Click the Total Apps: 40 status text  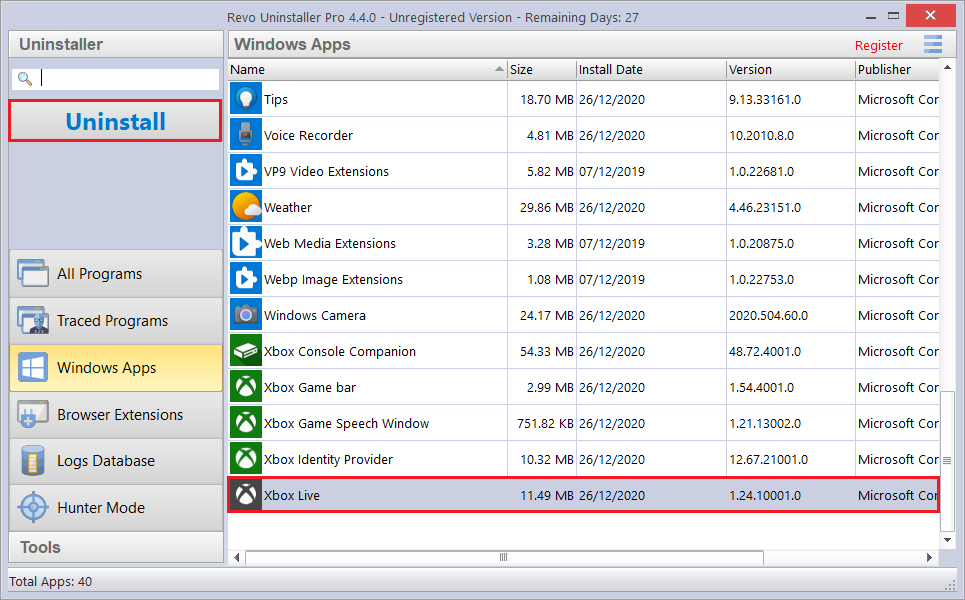pos(50,582)
